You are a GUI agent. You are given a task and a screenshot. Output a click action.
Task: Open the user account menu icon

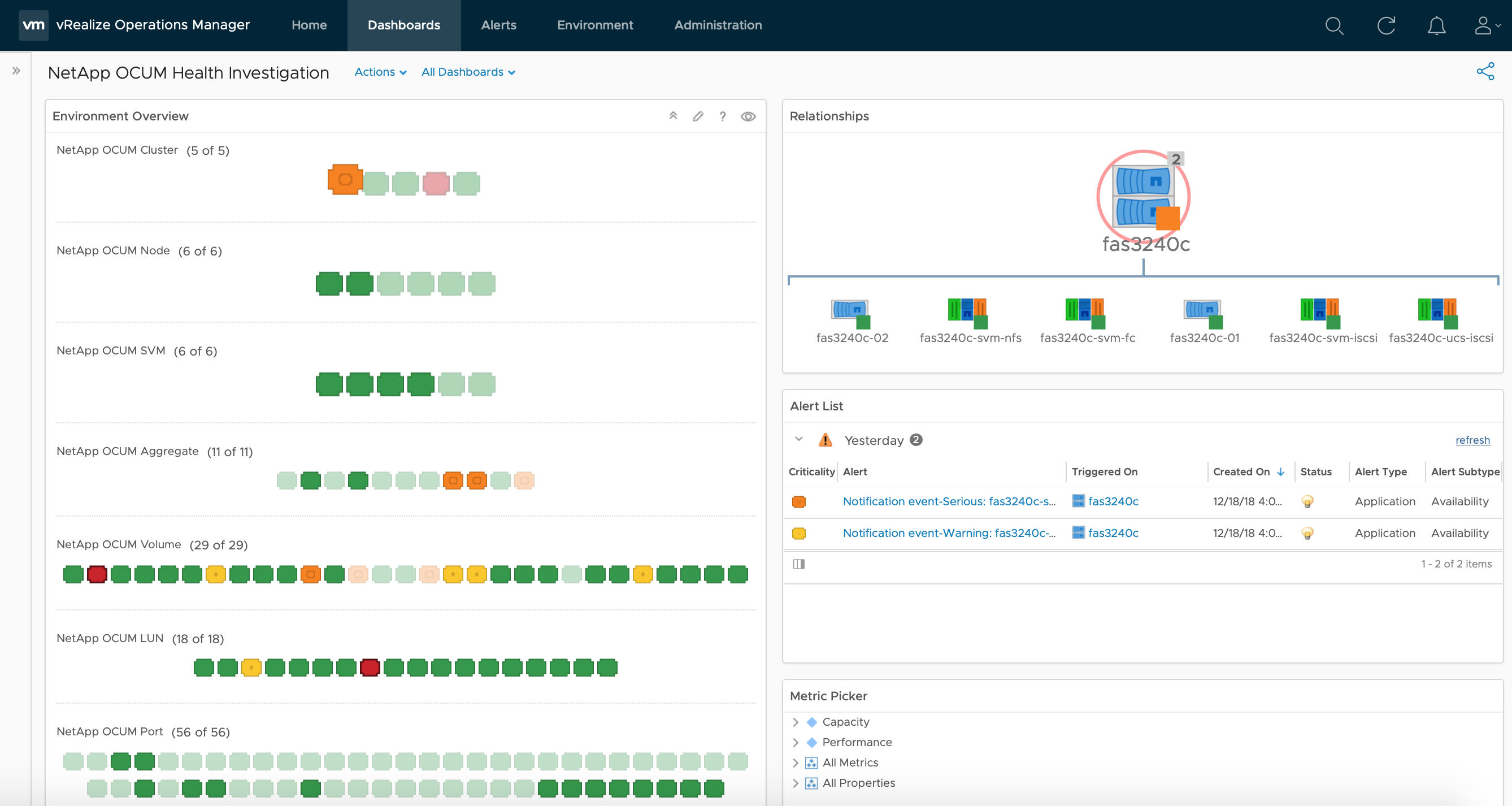coord(1487,26)
